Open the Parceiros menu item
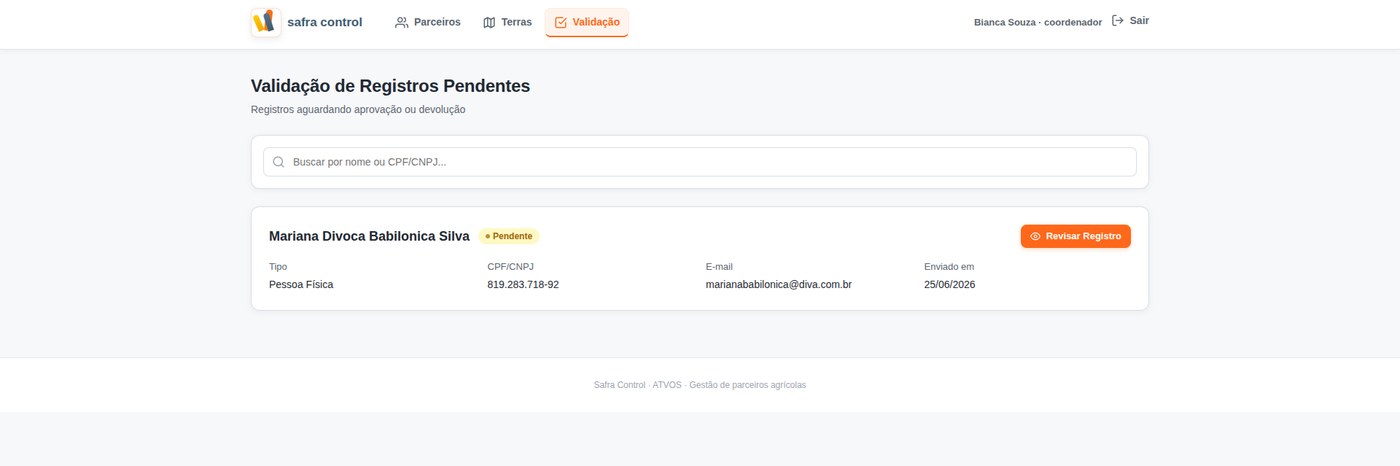 [427, 22]
